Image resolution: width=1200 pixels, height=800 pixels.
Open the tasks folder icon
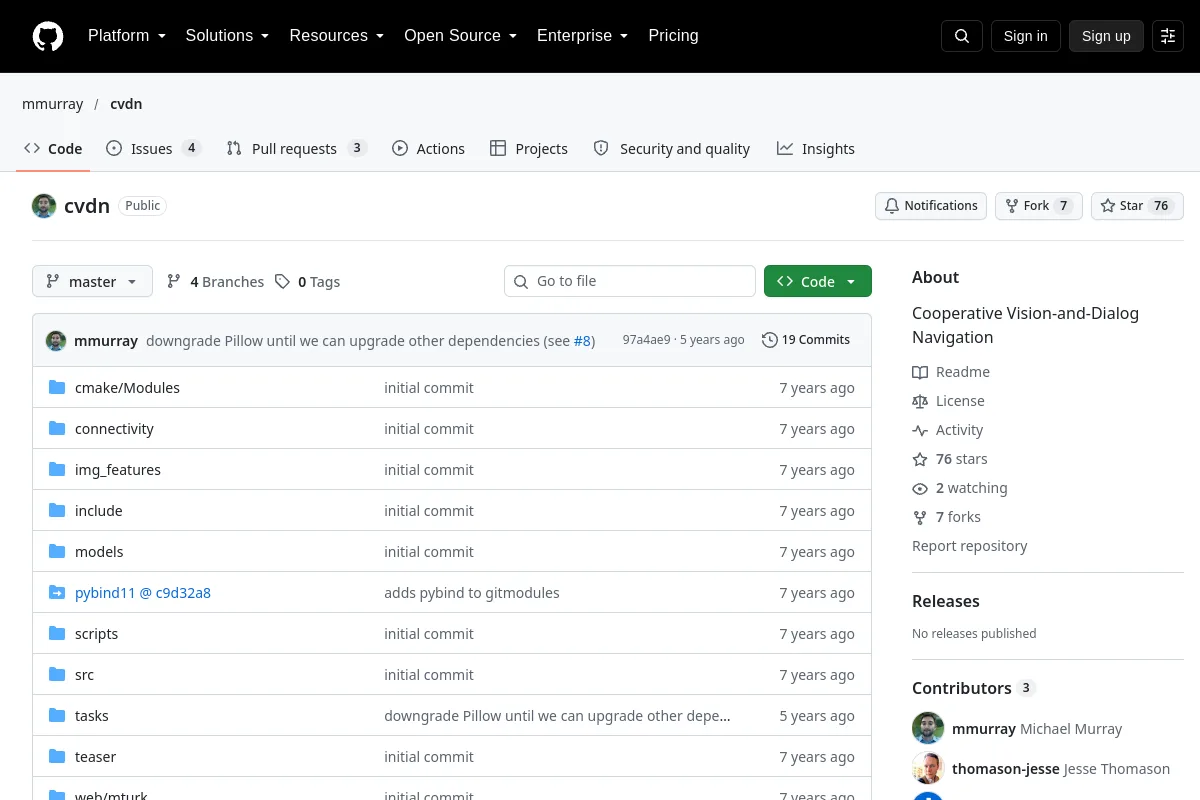tap(57, 716)
